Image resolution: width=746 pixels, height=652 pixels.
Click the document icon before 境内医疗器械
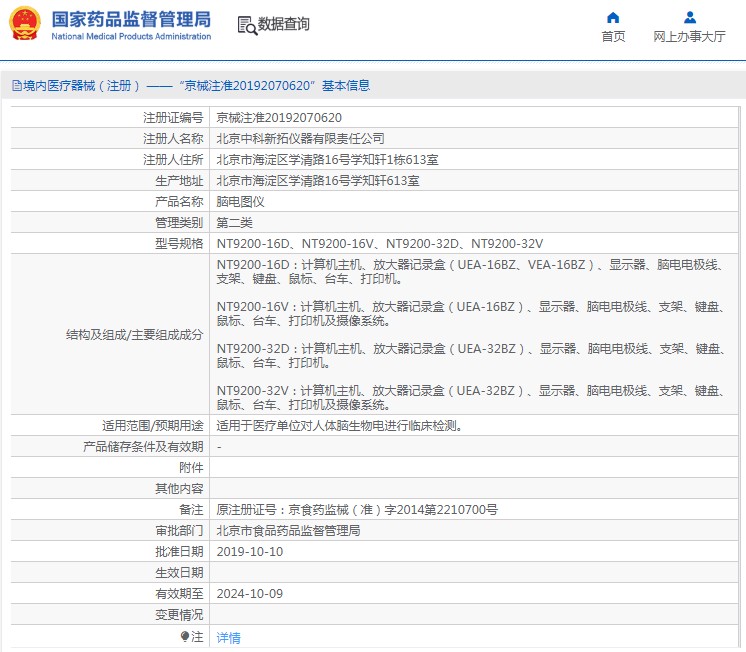(16, 86)
